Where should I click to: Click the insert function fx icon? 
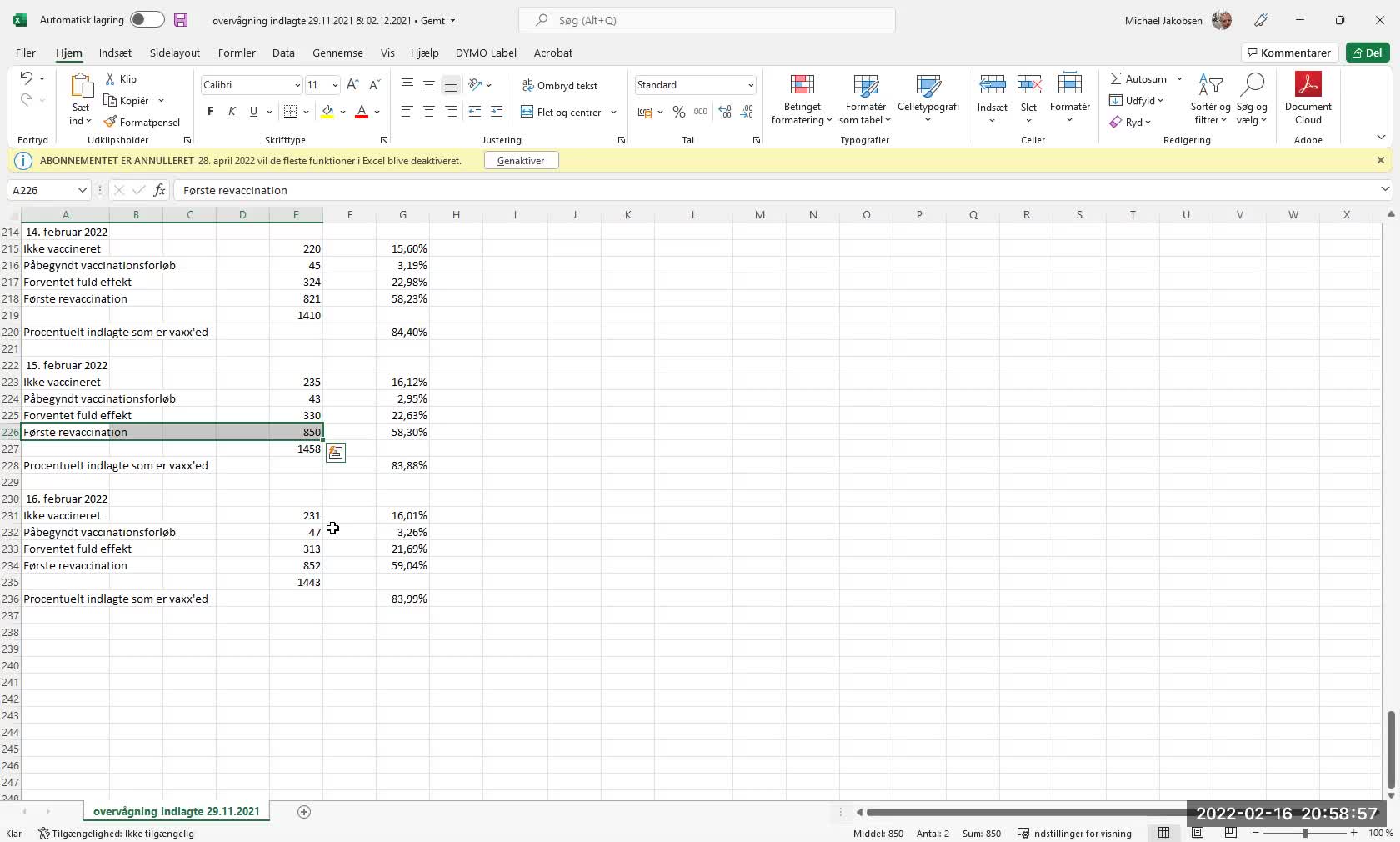(x=159, y=190)
